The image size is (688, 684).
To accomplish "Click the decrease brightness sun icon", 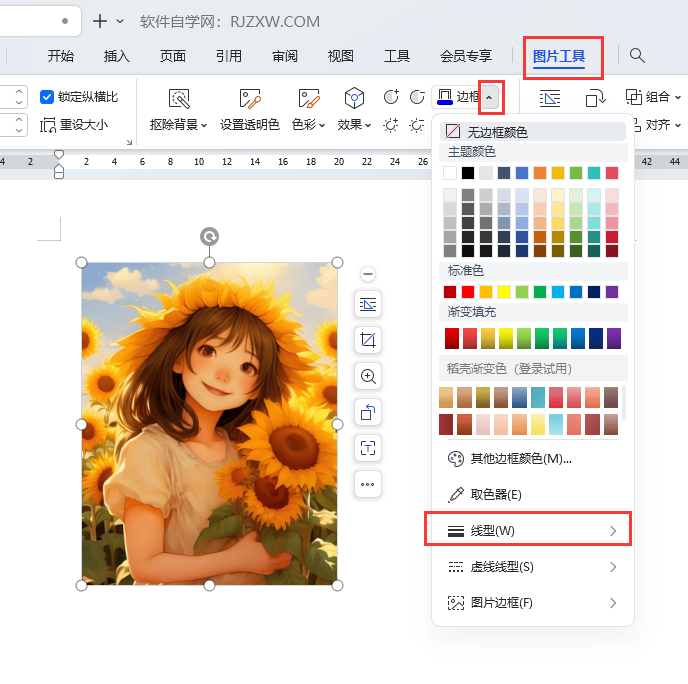I will 417,125.
